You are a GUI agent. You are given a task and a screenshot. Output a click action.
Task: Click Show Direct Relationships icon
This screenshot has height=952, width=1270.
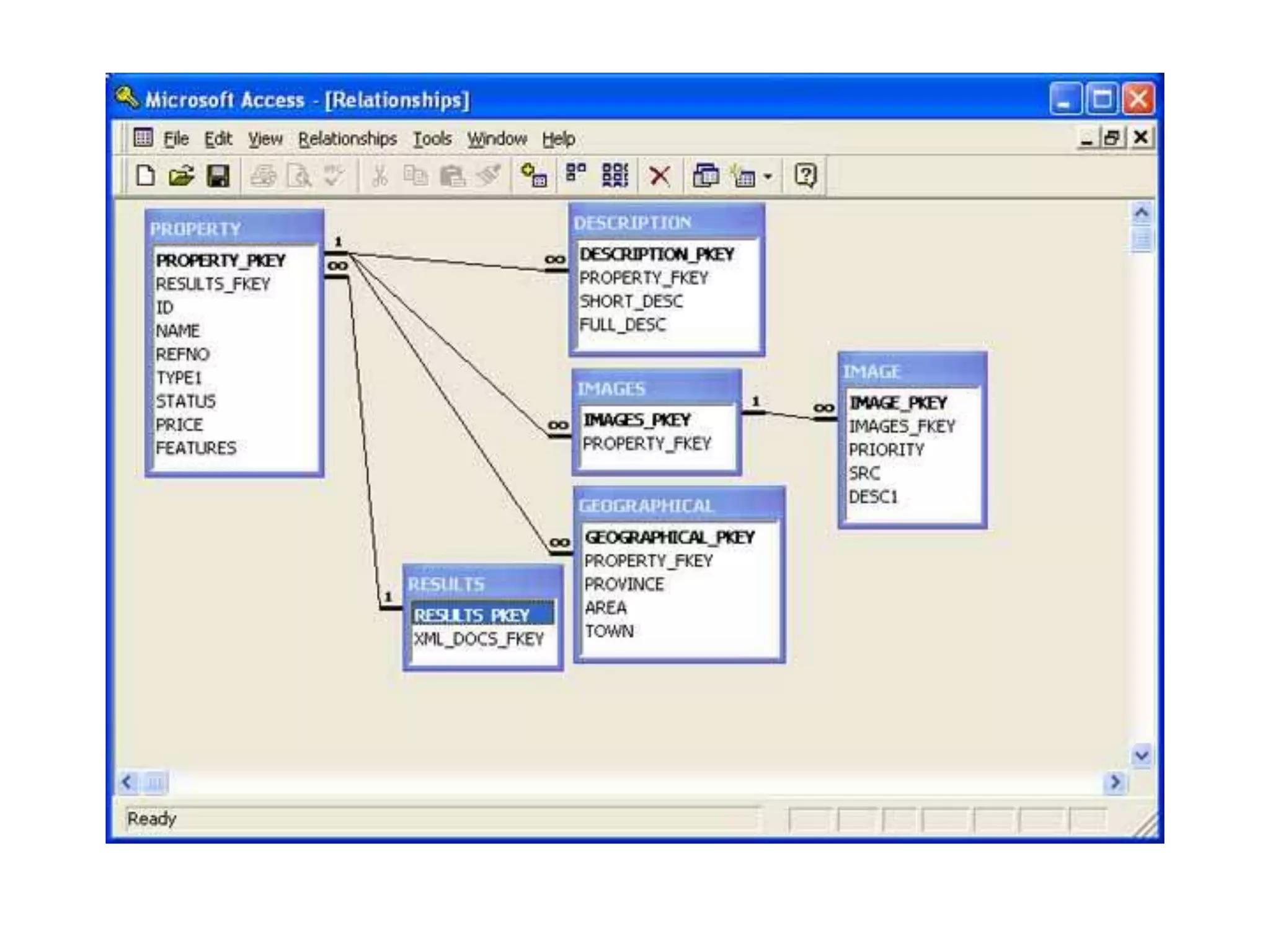click(x=575, y=174)
